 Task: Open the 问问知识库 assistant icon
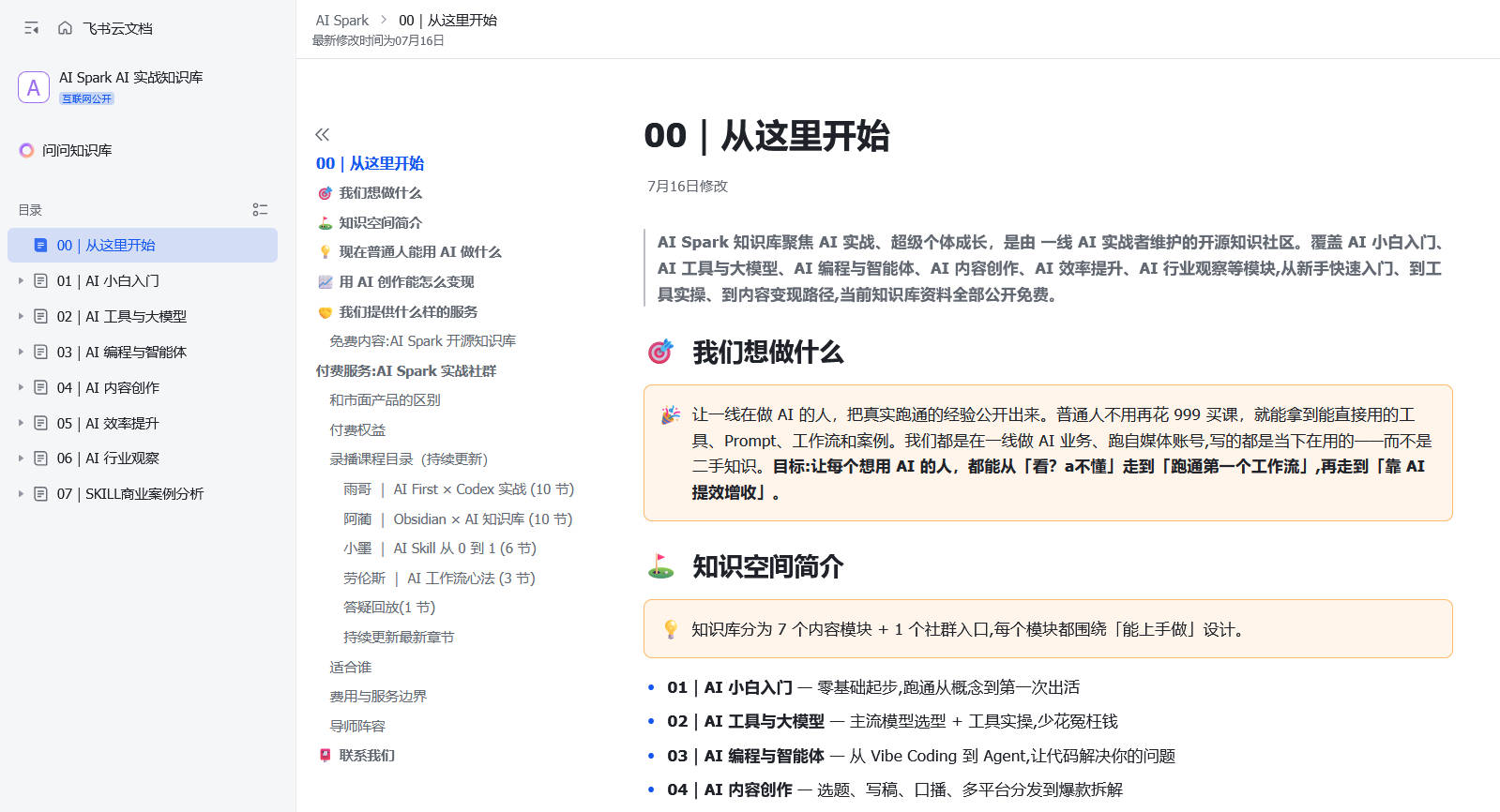point(26,150)
